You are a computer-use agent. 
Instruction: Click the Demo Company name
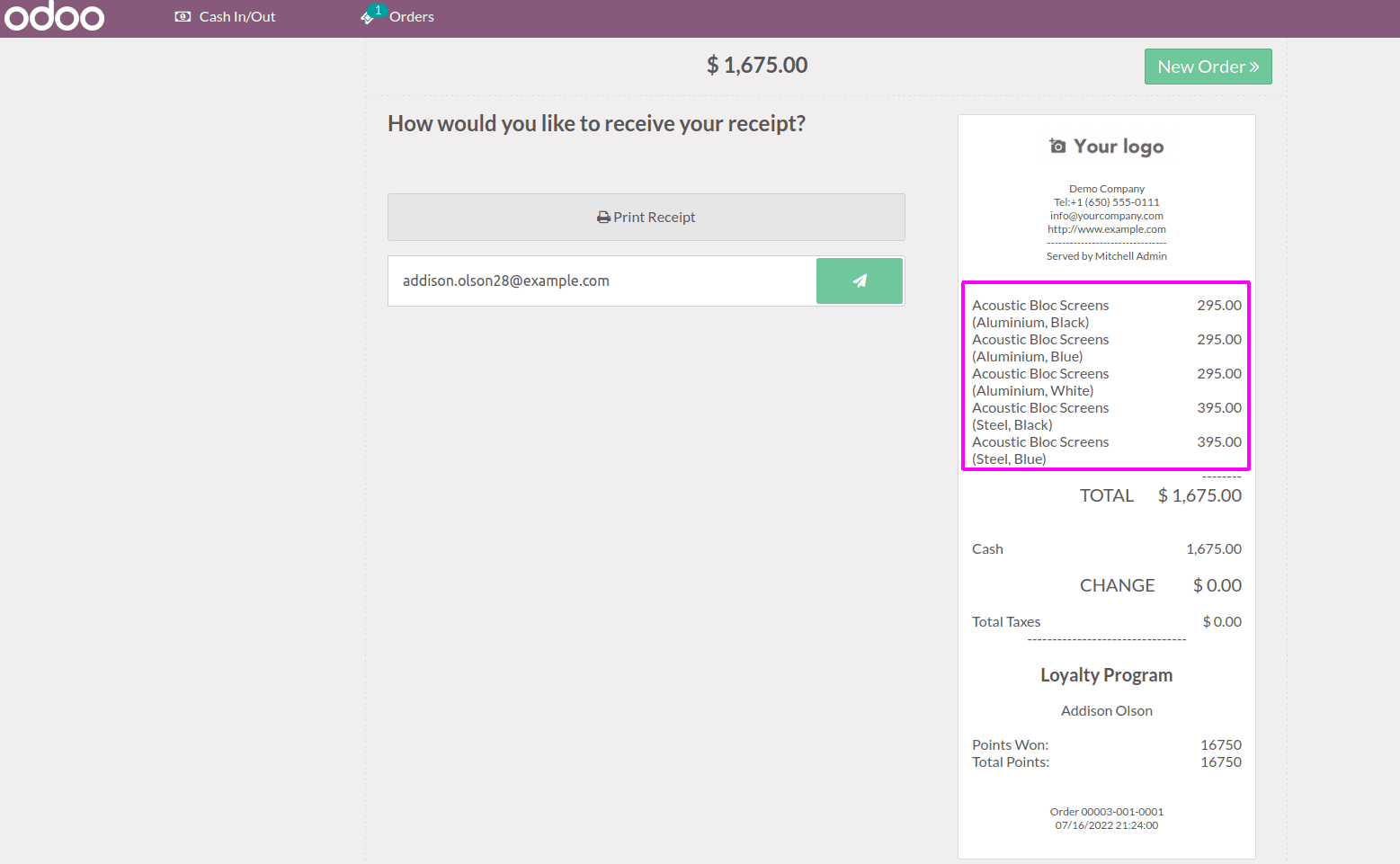1106,189
